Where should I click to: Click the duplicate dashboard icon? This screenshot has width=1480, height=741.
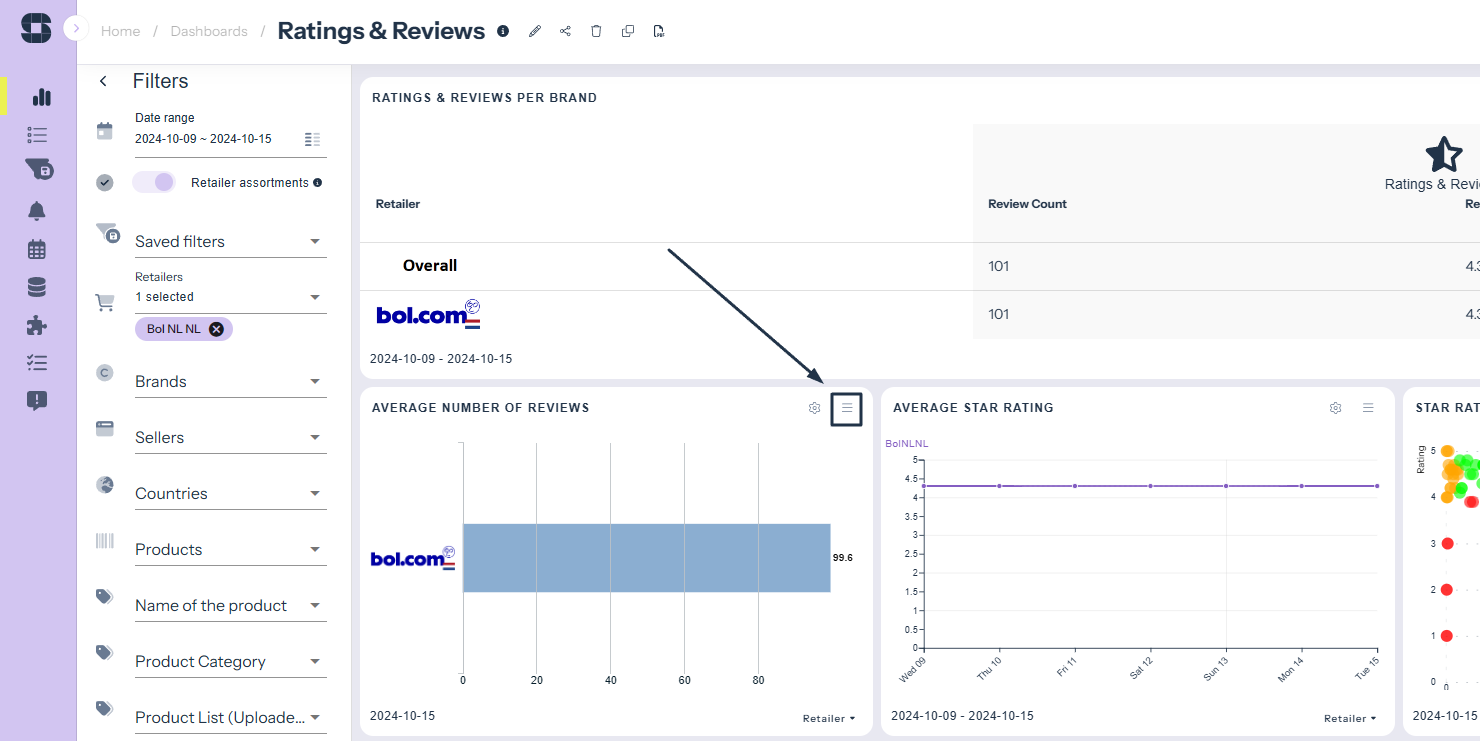tap(628, 31)
